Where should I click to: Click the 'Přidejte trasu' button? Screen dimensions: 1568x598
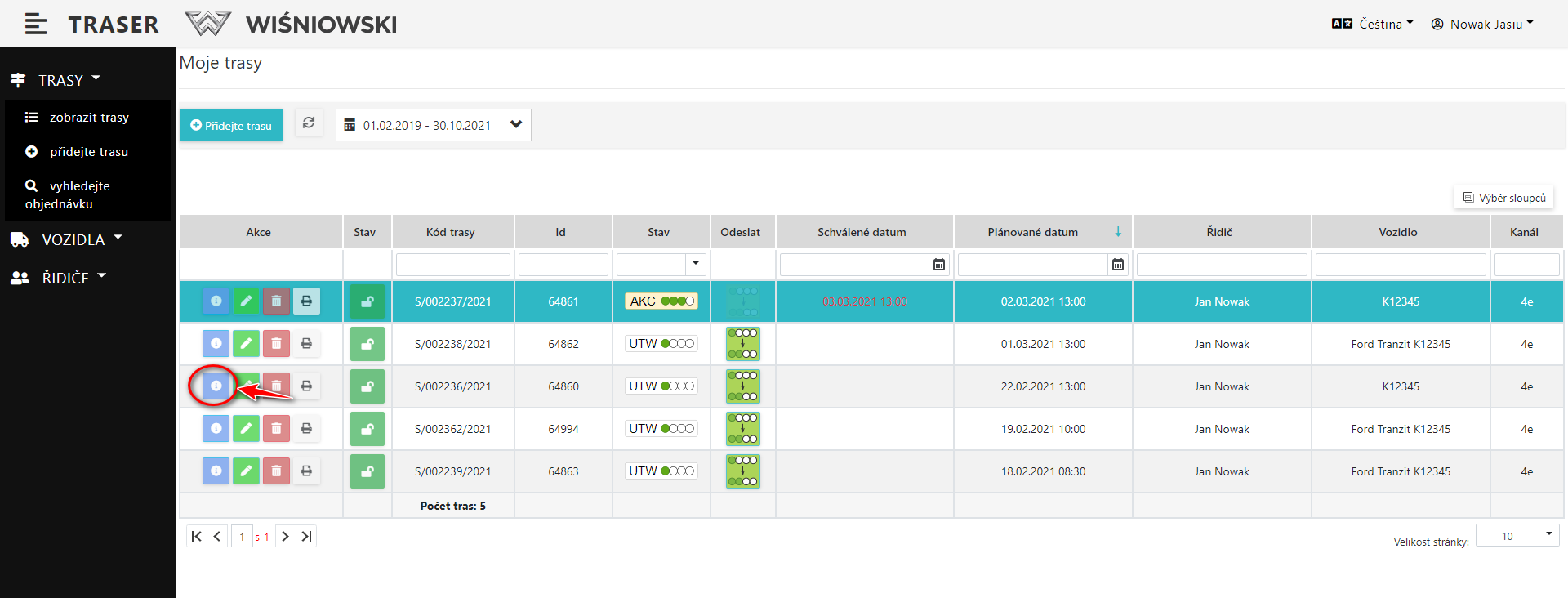(231, 126)
